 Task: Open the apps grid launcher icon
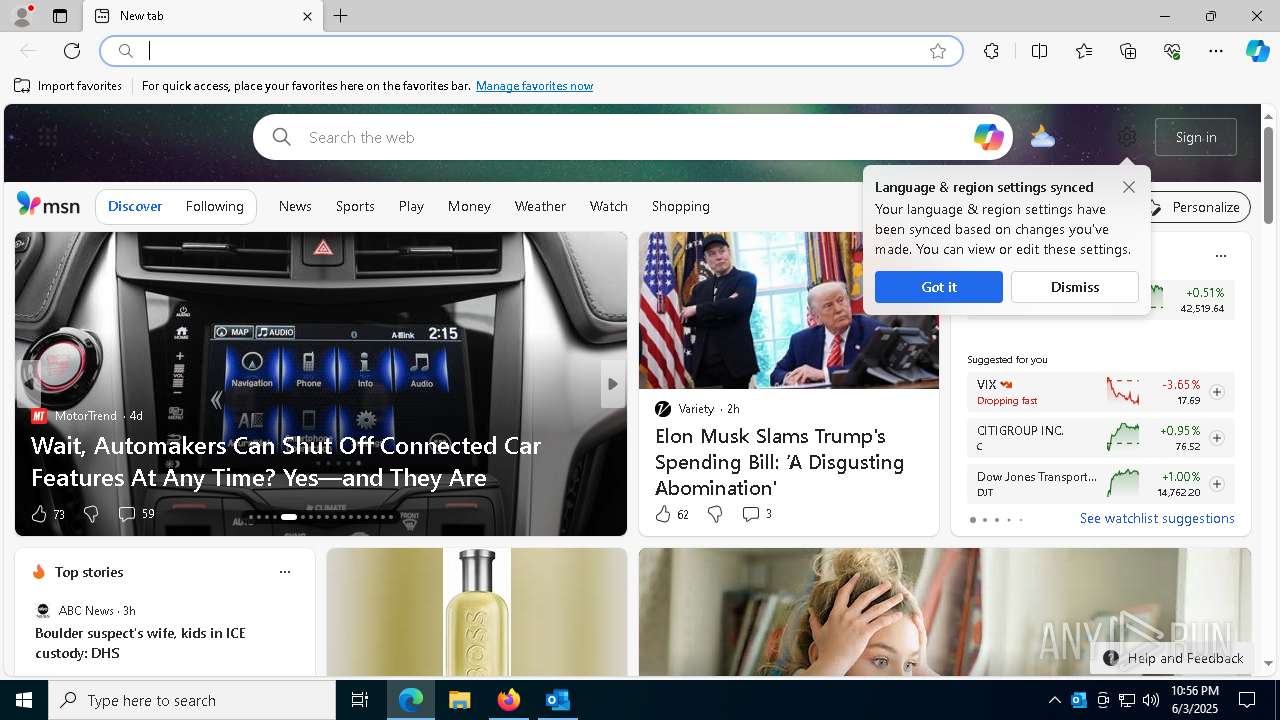tap(47, 137)
